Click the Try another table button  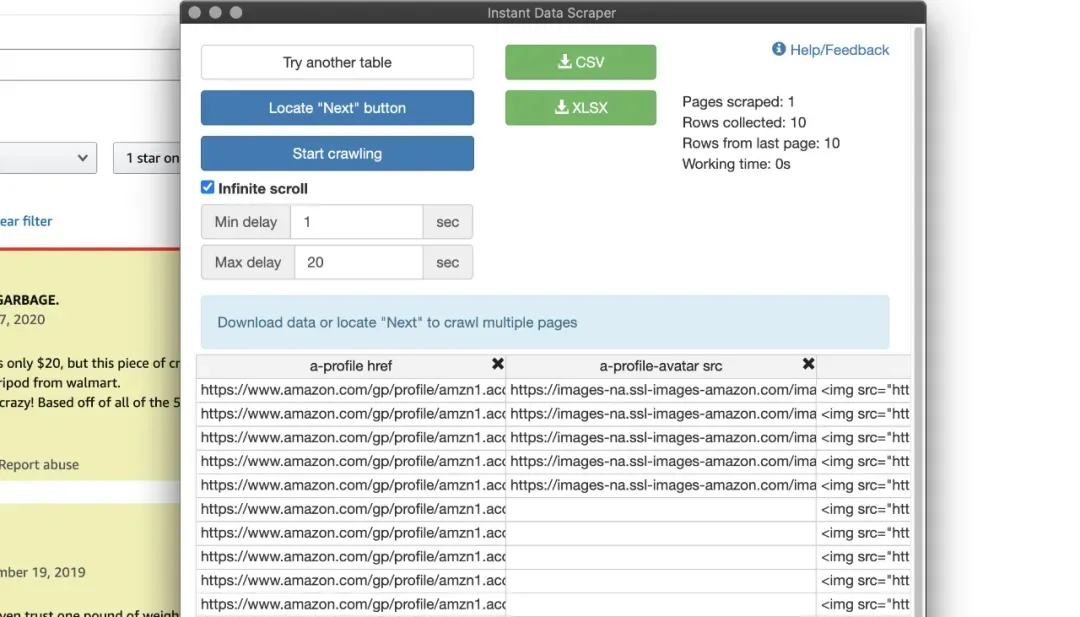pos(337,62)
